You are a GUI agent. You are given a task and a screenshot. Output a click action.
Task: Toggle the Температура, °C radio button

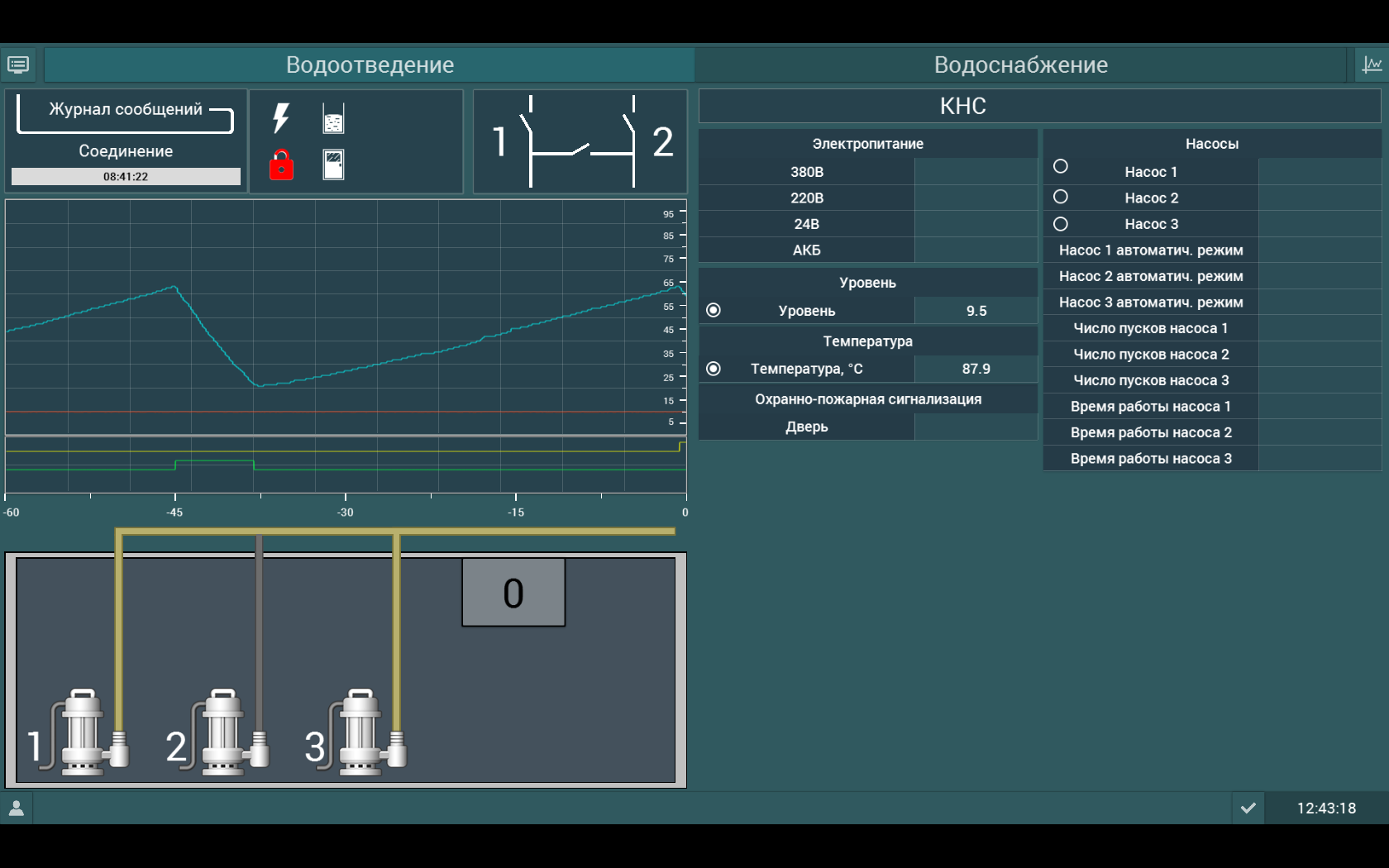coord(714,369)
